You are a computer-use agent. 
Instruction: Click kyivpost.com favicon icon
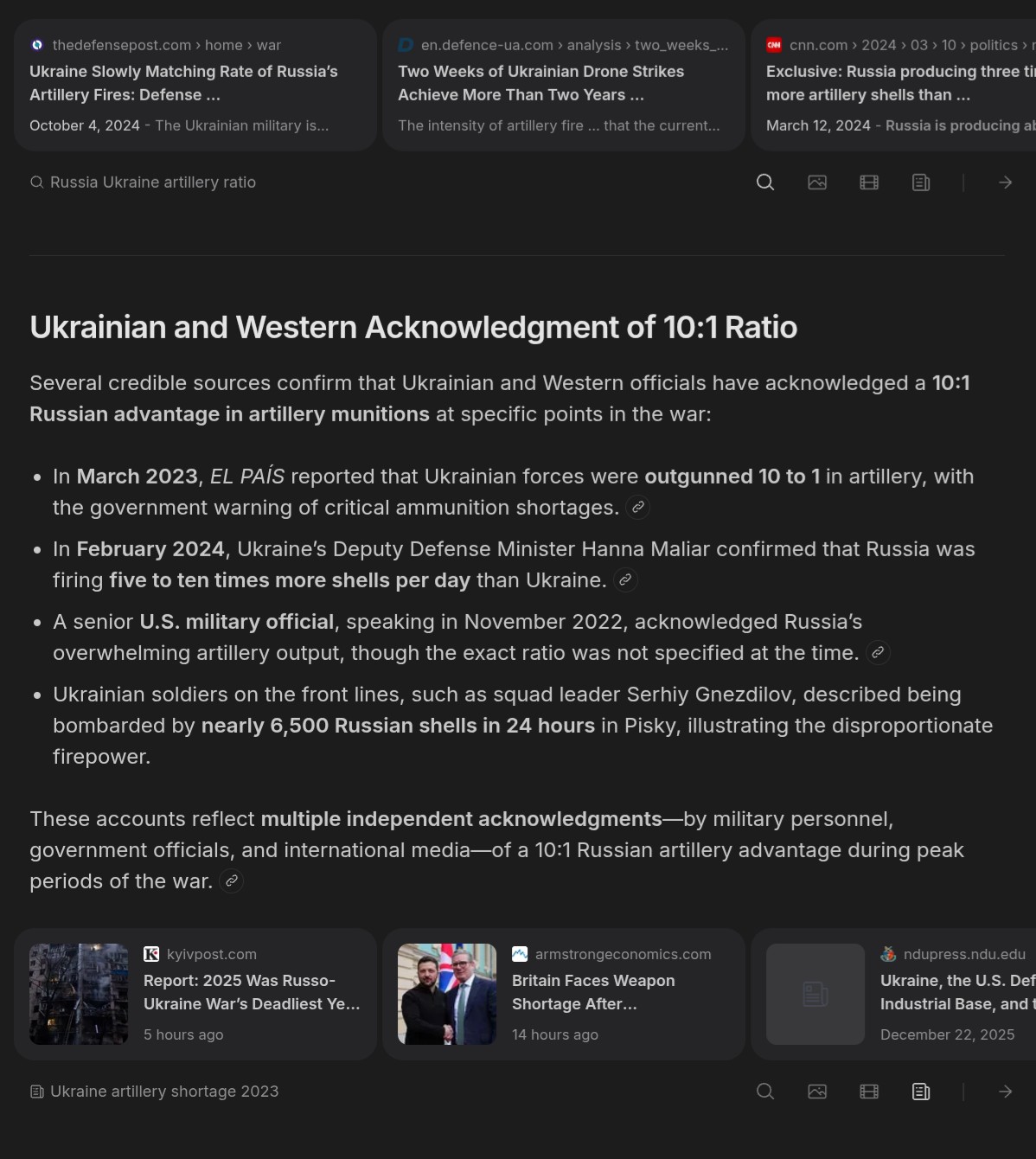(151, 954)
